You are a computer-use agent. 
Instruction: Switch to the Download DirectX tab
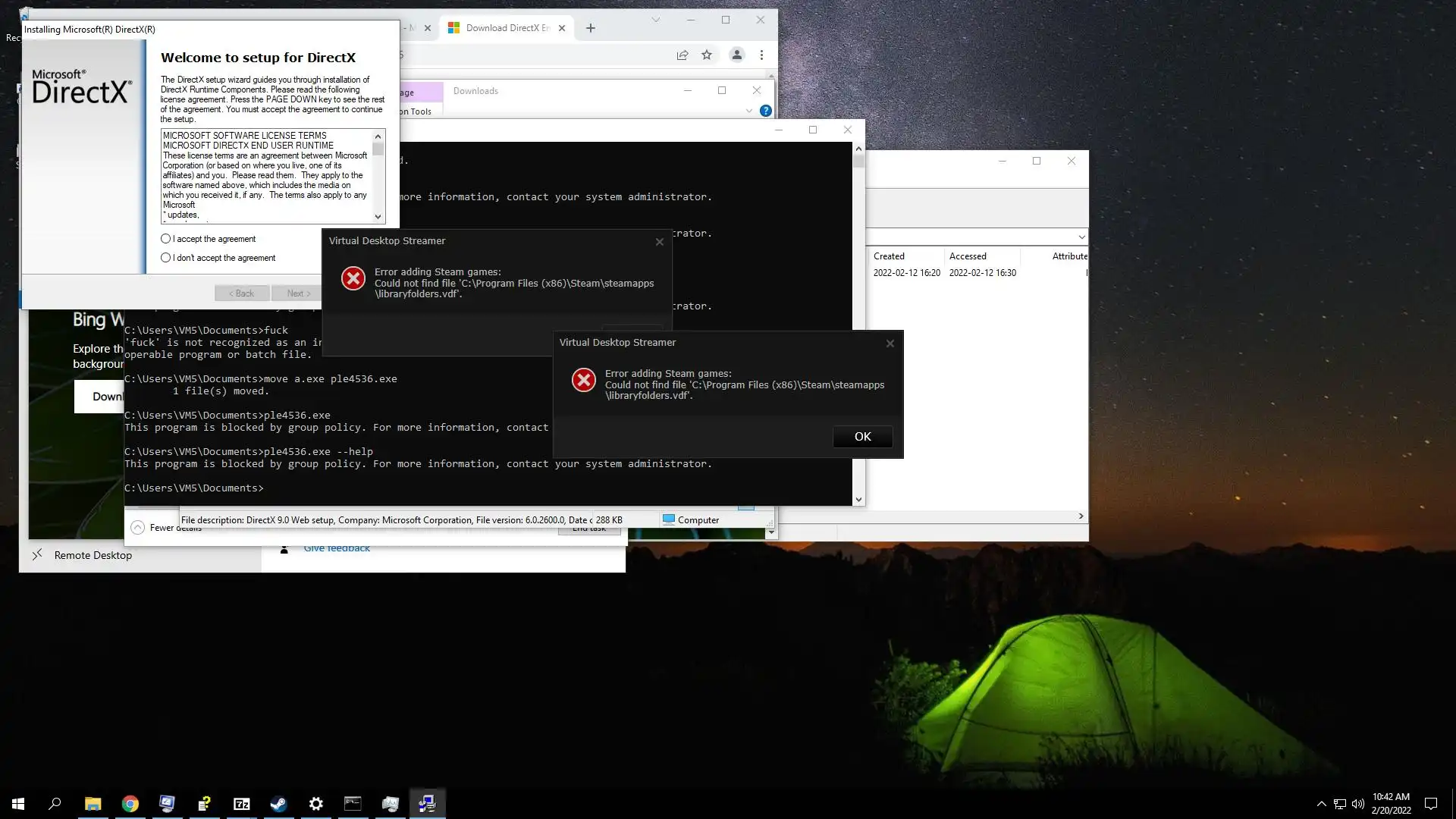pyautogui.click(x=506, y=28)
